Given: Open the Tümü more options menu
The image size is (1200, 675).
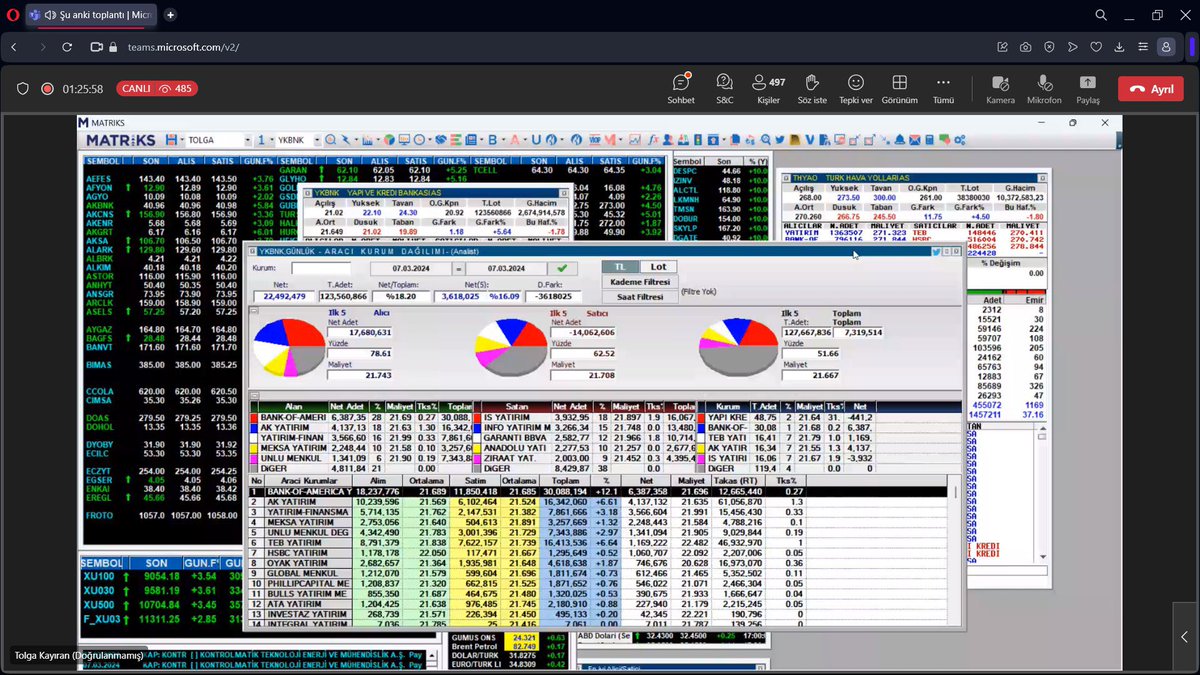Looking at the screenshot, I should coord(943,88).
